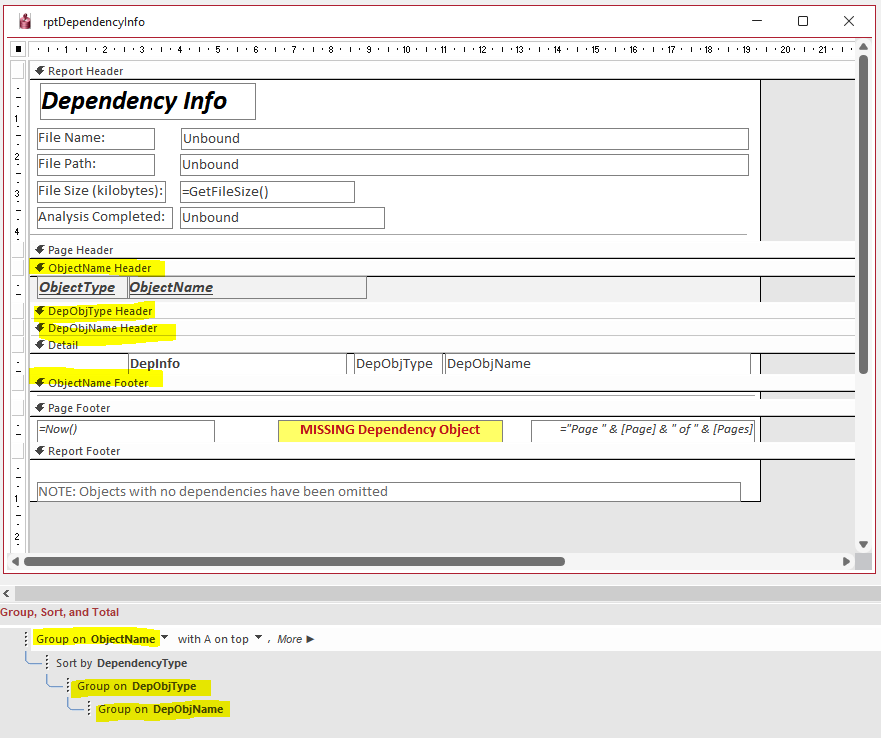Click the collapse chevron above Group, Sort, and Total
The width and height of the screenshot is (881, 738).
(x=6, y=593)
